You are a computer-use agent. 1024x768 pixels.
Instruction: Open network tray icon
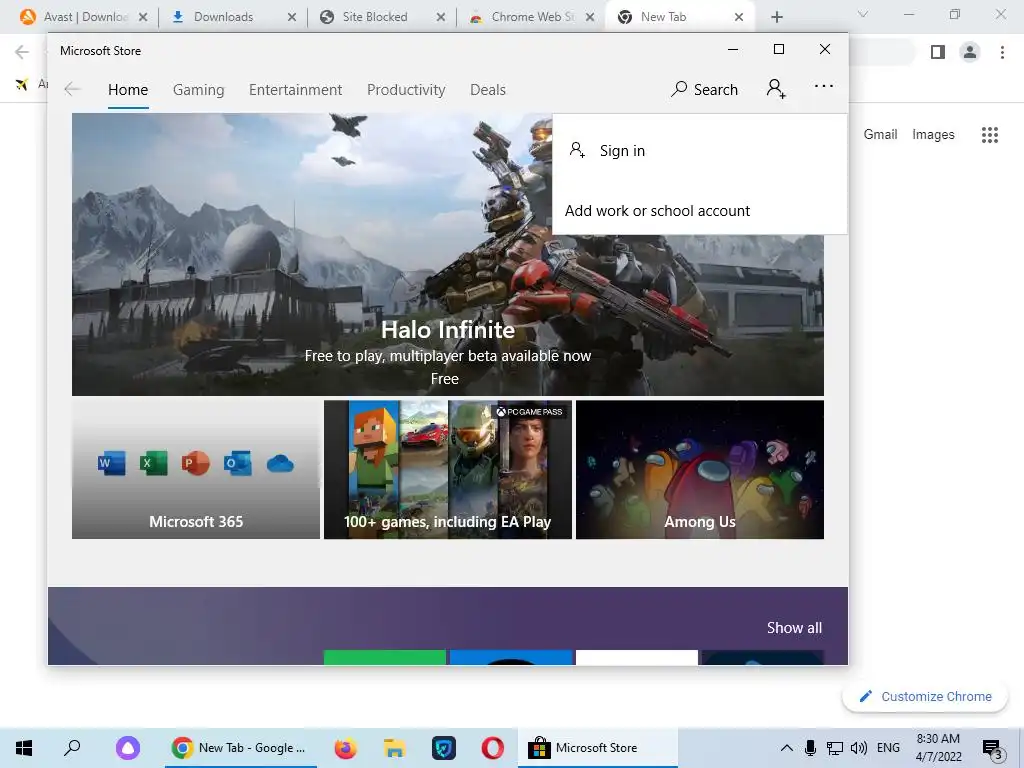pos(835,748)
